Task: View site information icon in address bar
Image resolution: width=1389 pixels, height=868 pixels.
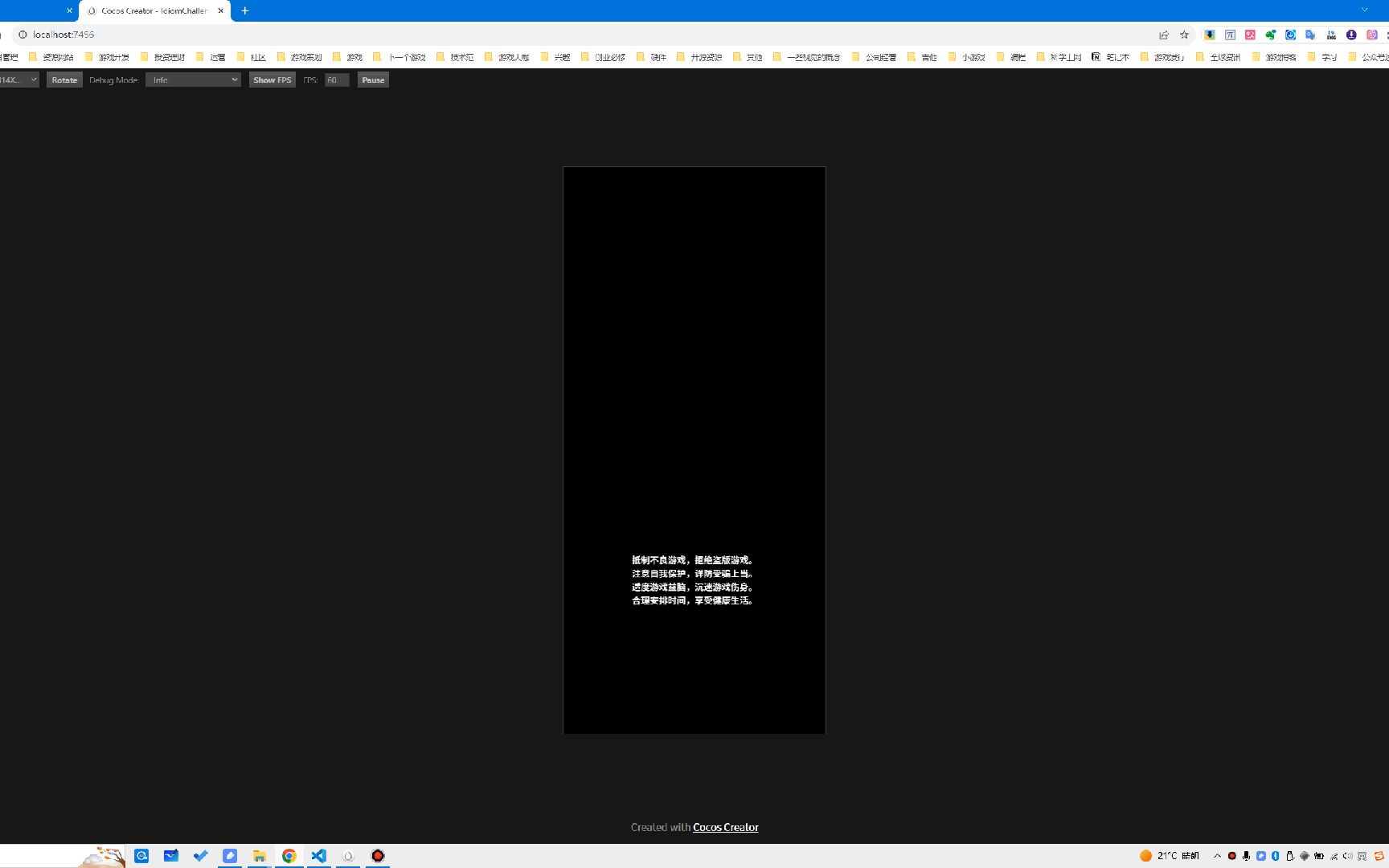Action: (23, 35)
